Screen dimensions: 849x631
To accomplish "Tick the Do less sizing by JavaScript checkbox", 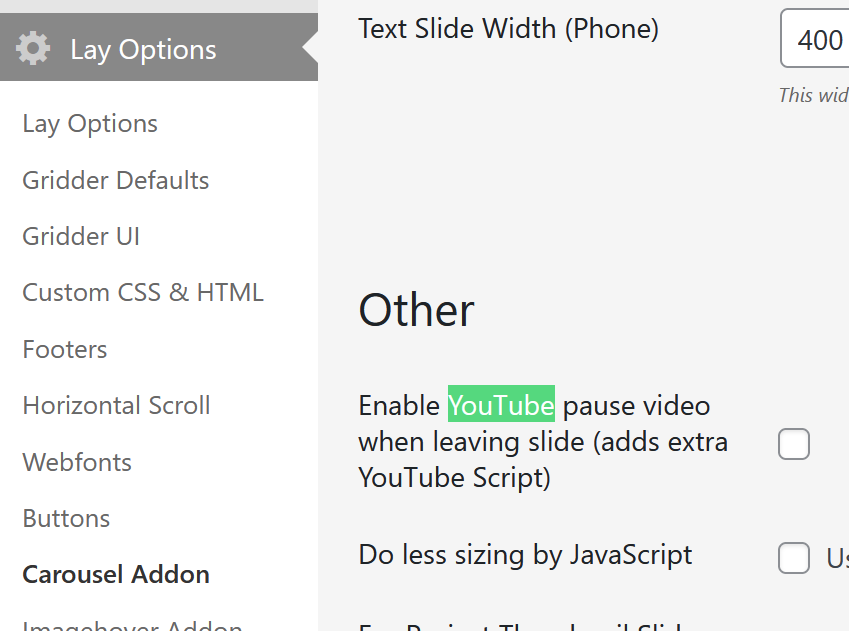I will tap(794, 558).
